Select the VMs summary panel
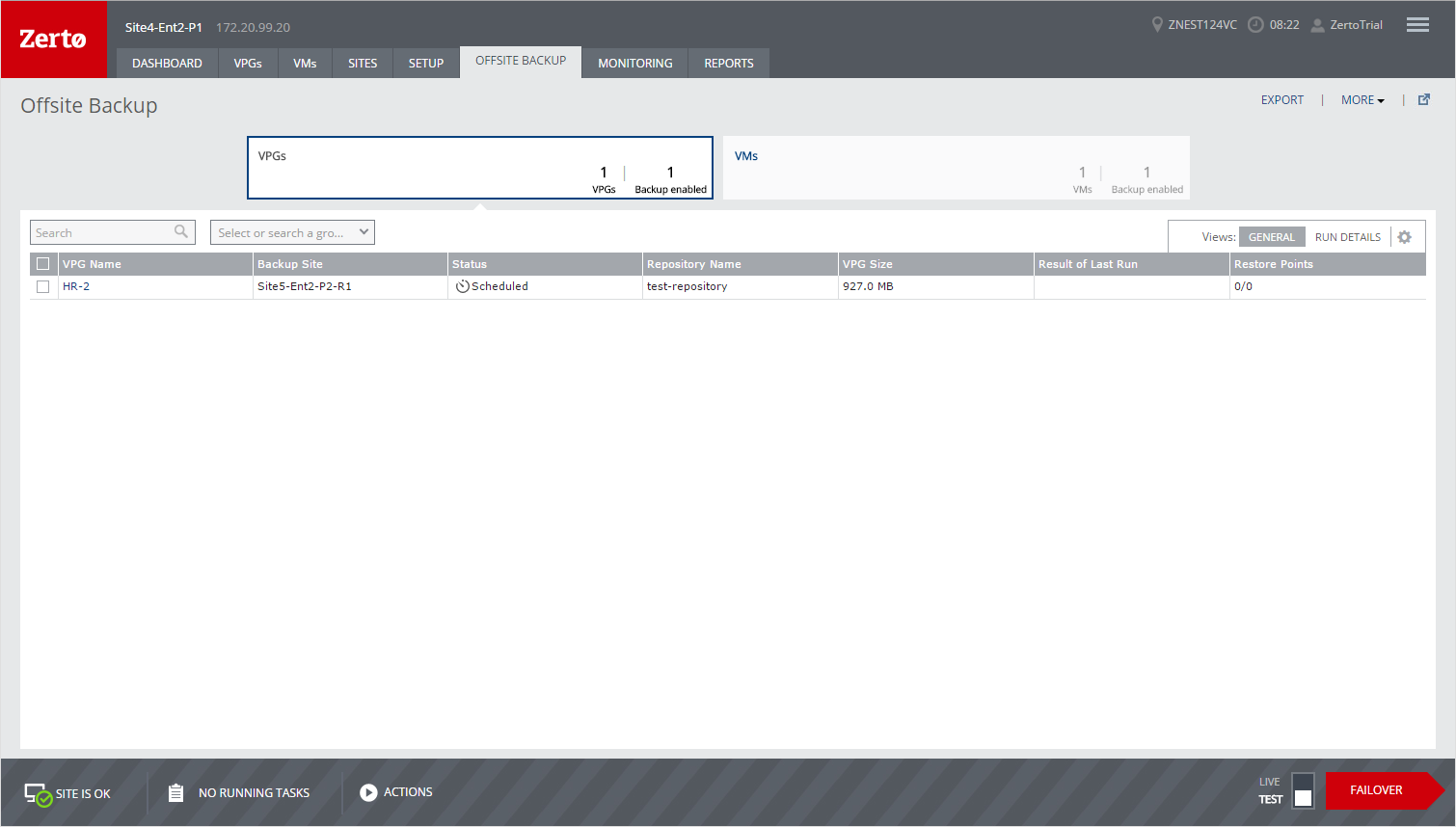 click(957, 168)
